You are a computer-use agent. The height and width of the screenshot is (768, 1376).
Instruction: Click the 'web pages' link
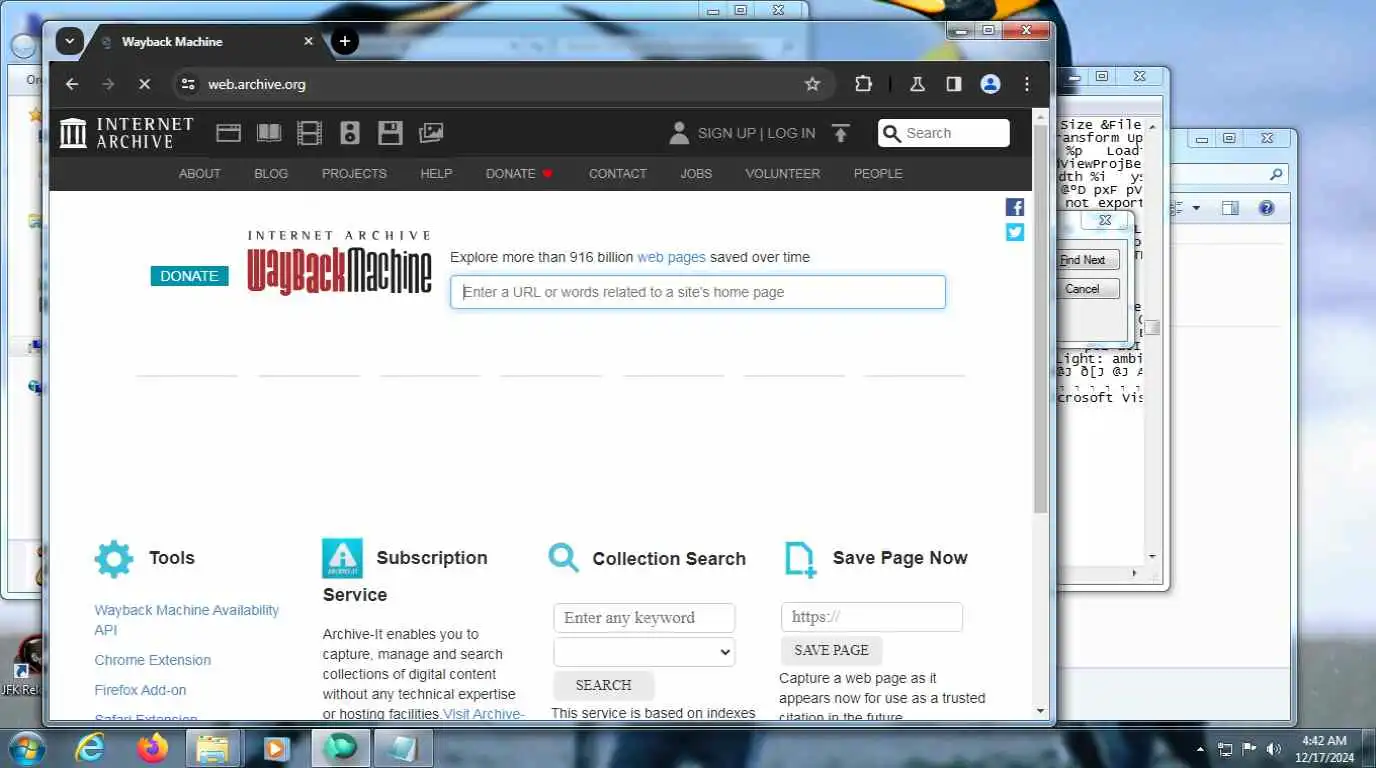tap(671, 257)
